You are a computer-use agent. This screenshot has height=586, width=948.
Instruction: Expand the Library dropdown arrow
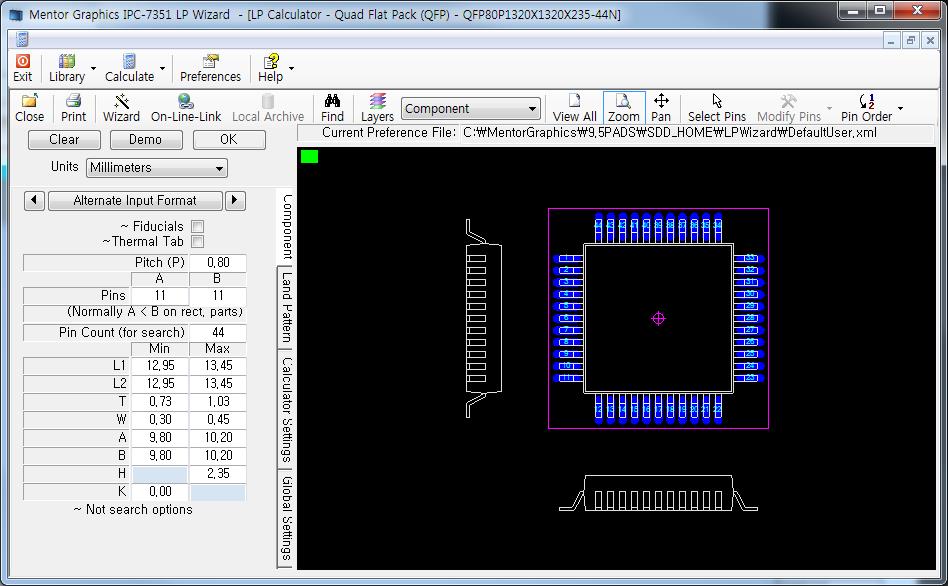point(94,68)
